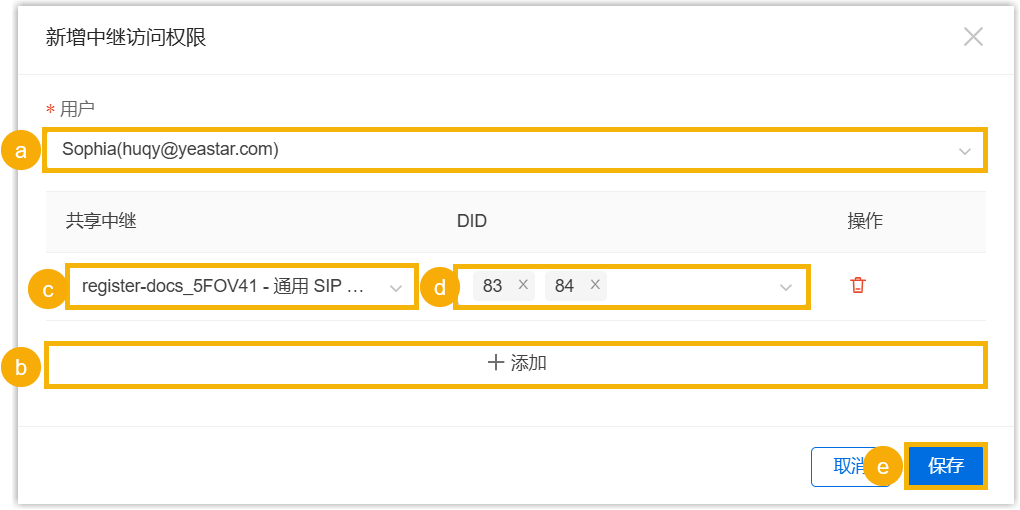1020x510 pixels.
Task: Click the 操作 column header
Action: click(x=865, y=221)
